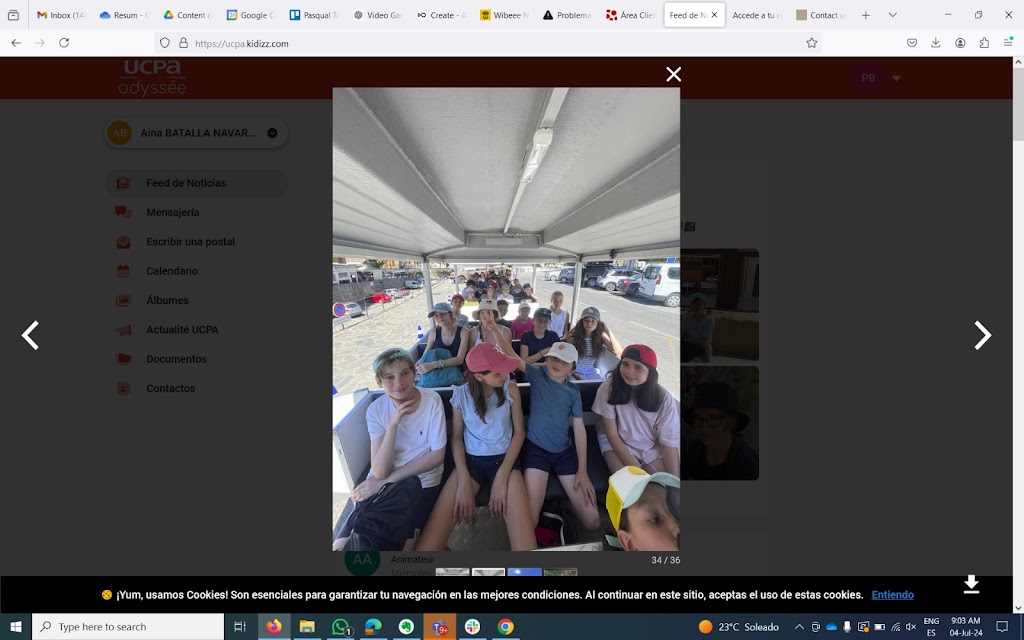The image size is (1024, 640).
Task: Click the Windows Start button
Action: click(16, 627)
